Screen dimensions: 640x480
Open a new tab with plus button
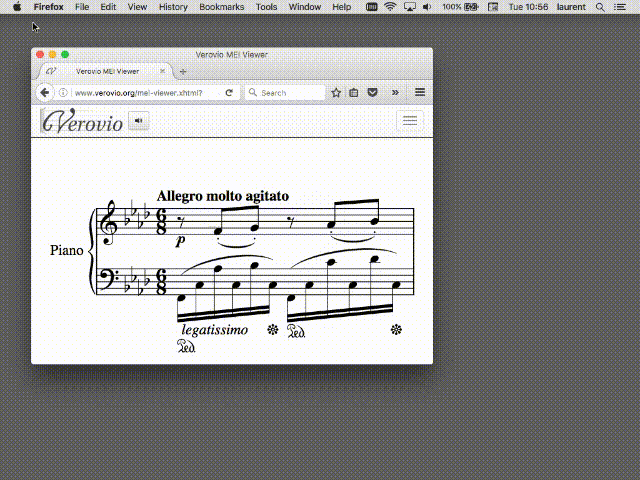pyautogui.click(x=182, y=72)
